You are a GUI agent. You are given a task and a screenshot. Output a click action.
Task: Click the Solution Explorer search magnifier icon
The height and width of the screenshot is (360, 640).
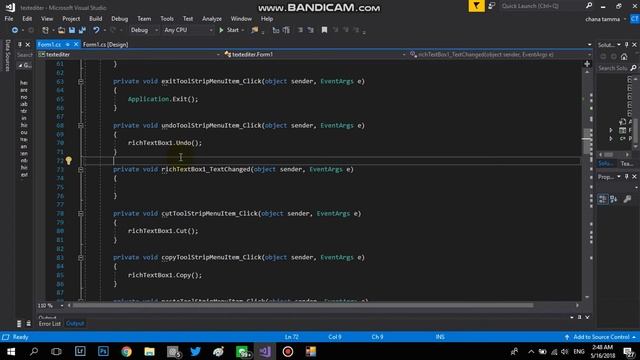tap(633, 68)
